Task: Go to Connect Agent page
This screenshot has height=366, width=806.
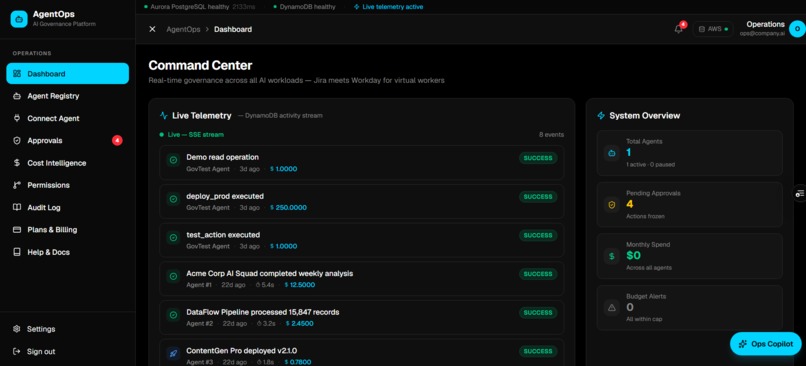Action: coord(67,118)
